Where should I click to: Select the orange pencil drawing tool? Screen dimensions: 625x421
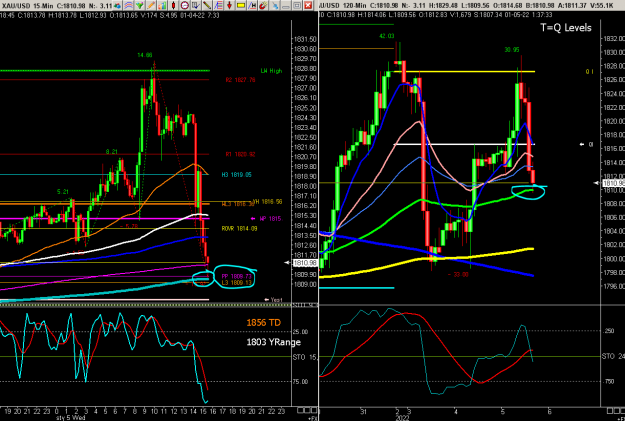pyautogui.click(x=151, y=5)
